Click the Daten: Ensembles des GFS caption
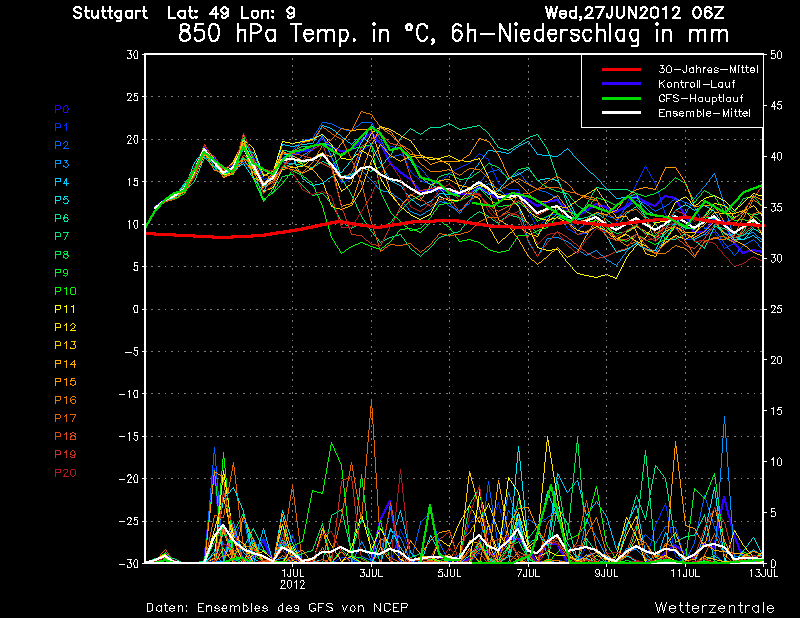Viewport: 800px width, 618px height. pos(277,608)
